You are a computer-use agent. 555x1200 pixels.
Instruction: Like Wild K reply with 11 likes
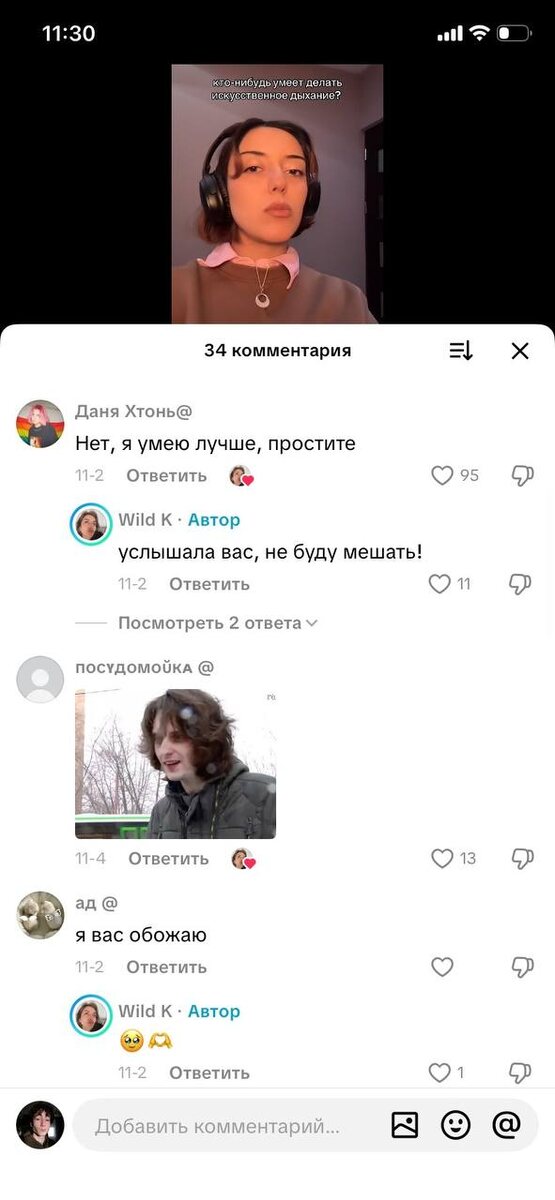tap(440, 584)
